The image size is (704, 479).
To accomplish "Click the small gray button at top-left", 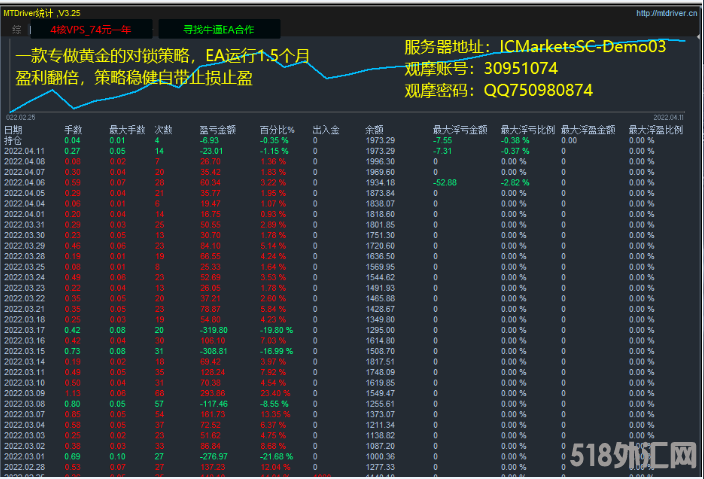I will tap(16, 31).
